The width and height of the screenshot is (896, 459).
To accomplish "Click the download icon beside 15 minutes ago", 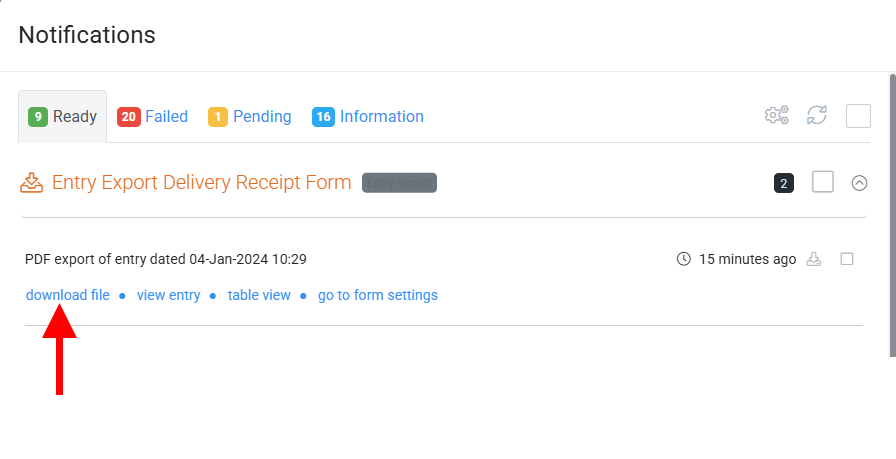I will pyautogui.click(x=814, y=259).
